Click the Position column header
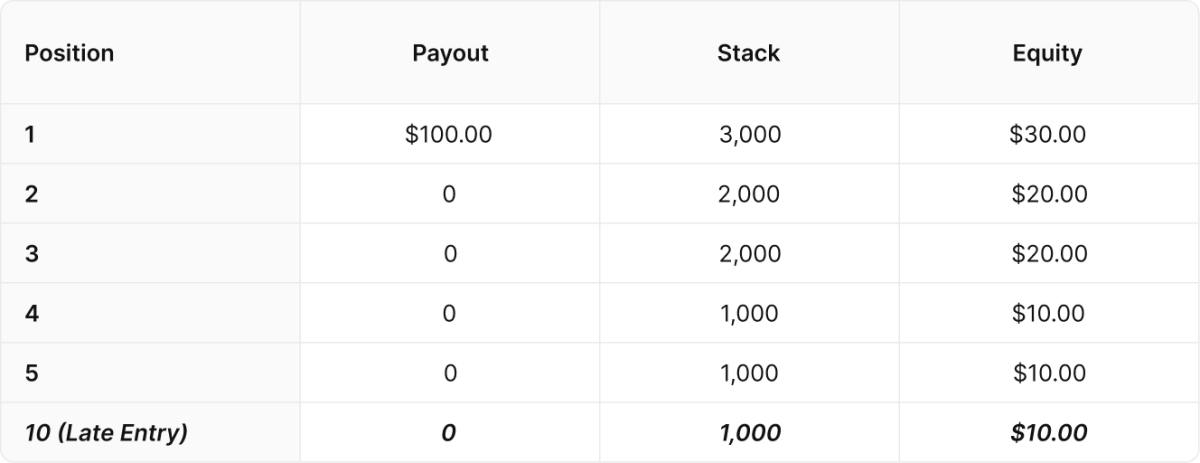 [69, 53]
